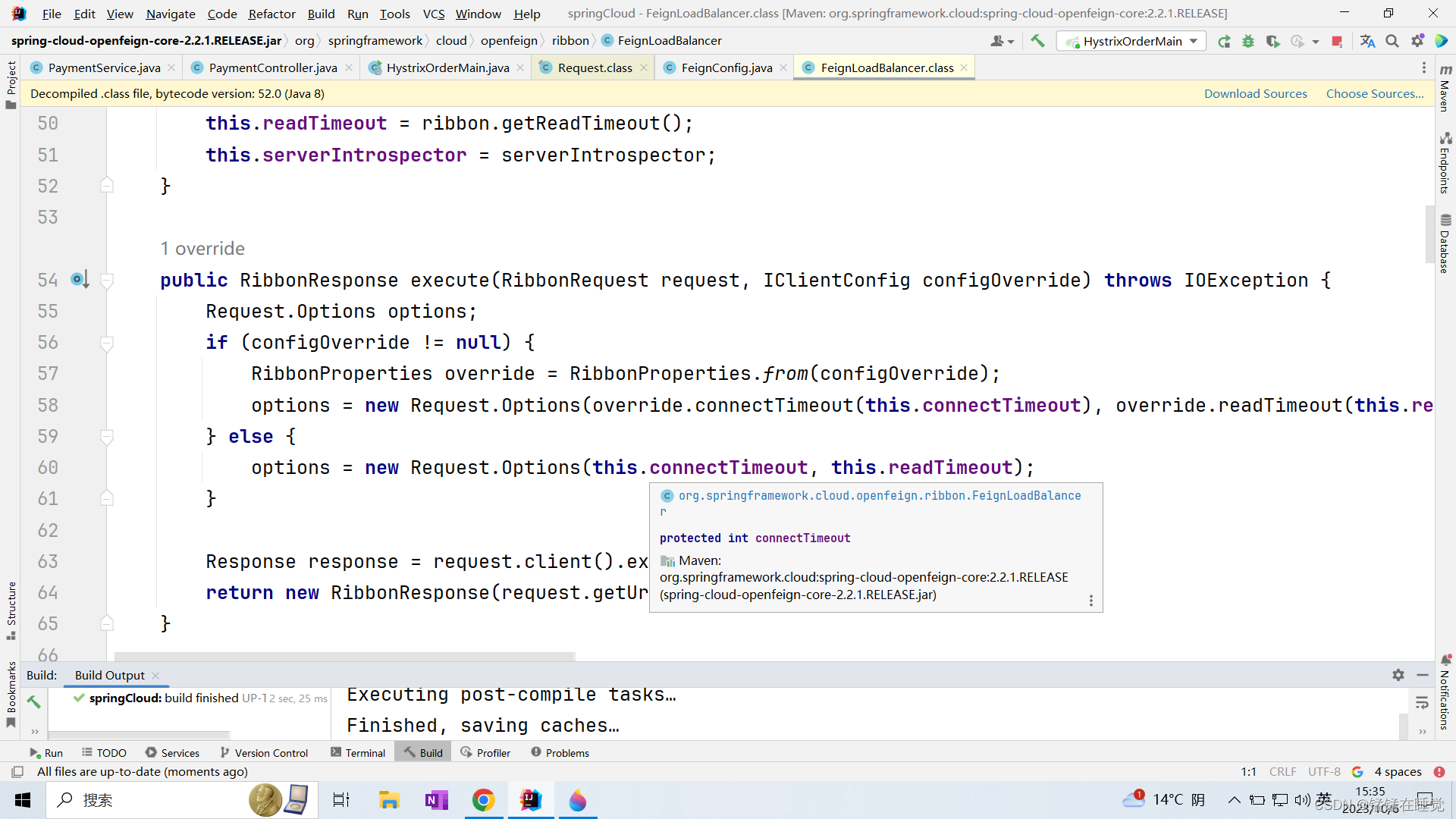This screenshot has height=819, width=1456.
Task: Toggle soft-wrap in the Build Output panel
Action: (1423, 702)
